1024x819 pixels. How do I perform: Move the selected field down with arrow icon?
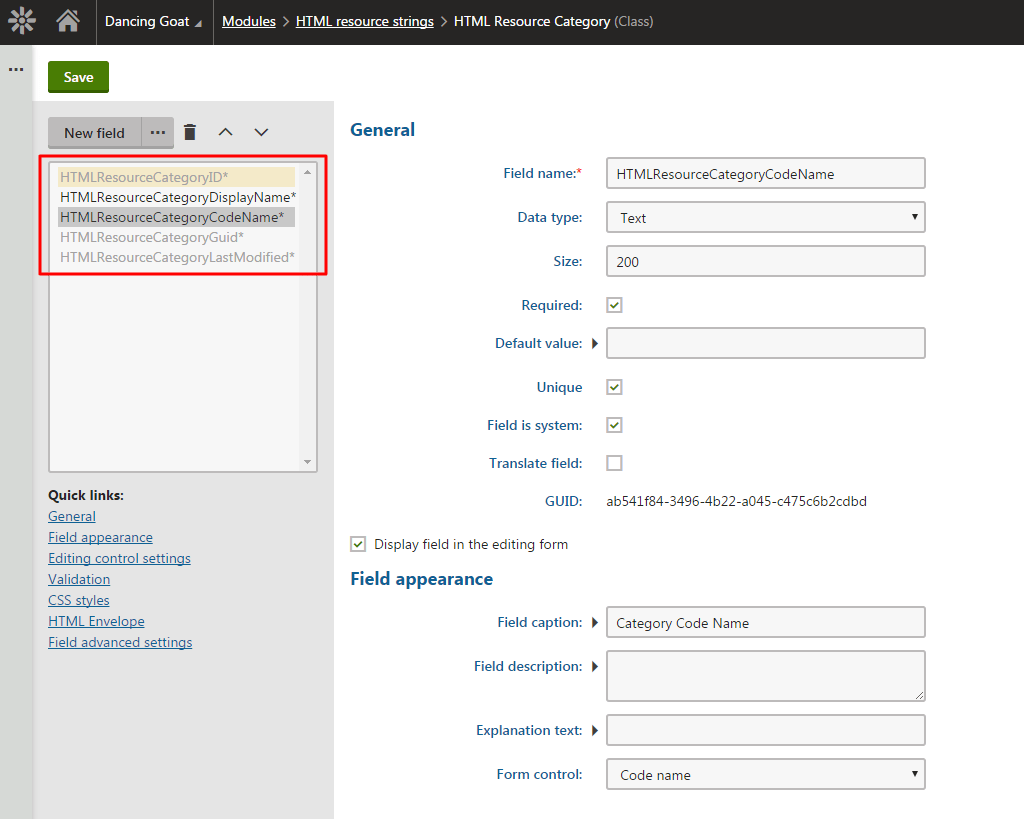pyautogui.click(x=259, y=131)
